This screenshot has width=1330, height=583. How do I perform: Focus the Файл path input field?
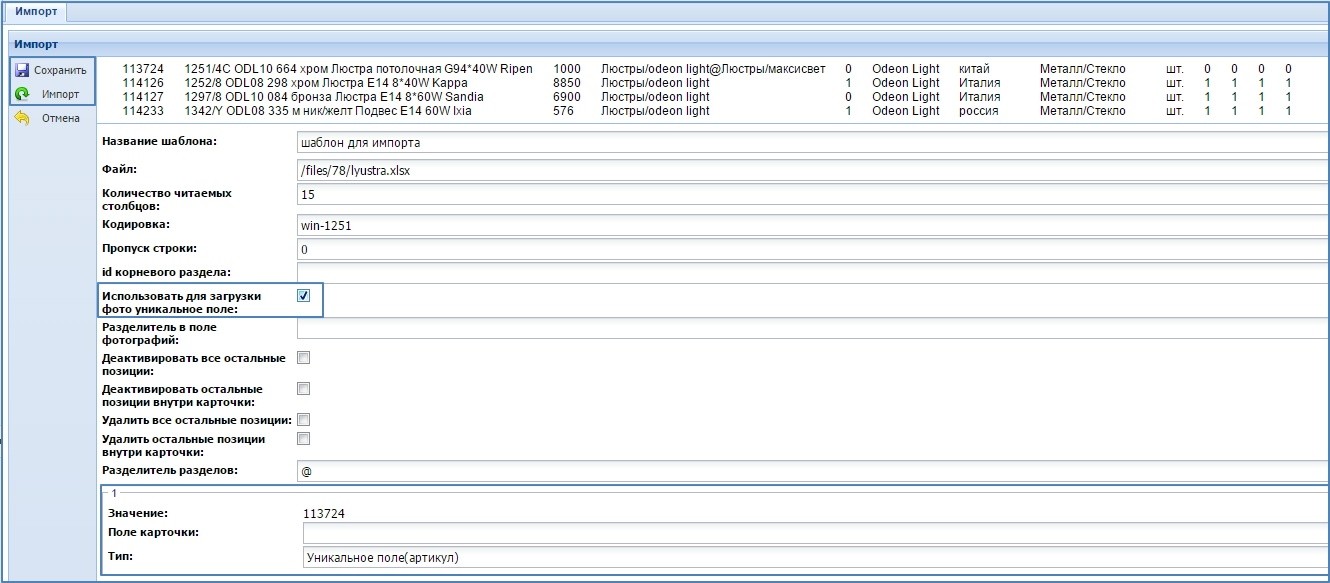pyautogui.click(x=812, y=171)
